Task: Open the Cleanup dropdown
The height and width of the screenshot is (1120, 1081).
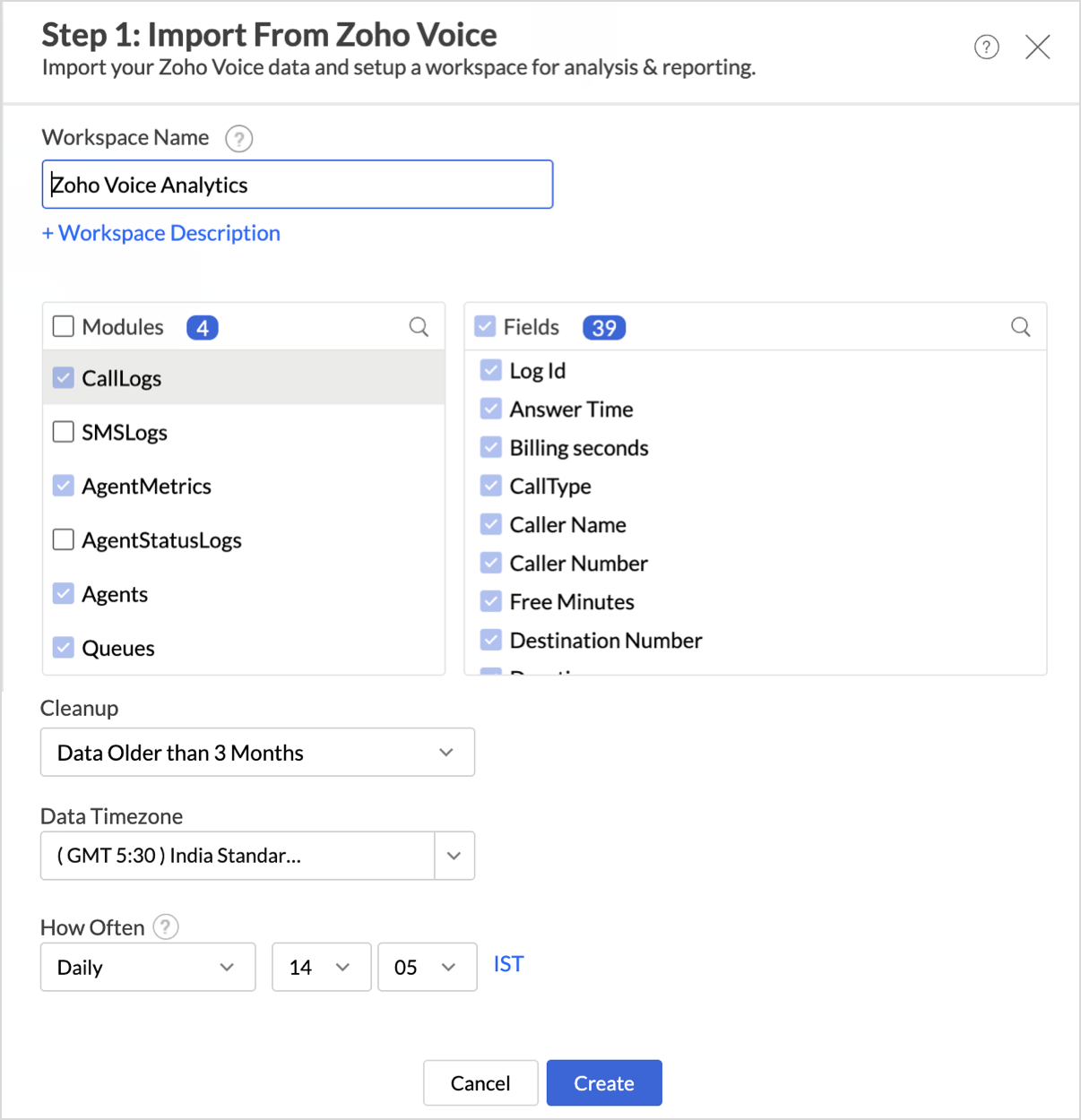Action: (257, 753)
